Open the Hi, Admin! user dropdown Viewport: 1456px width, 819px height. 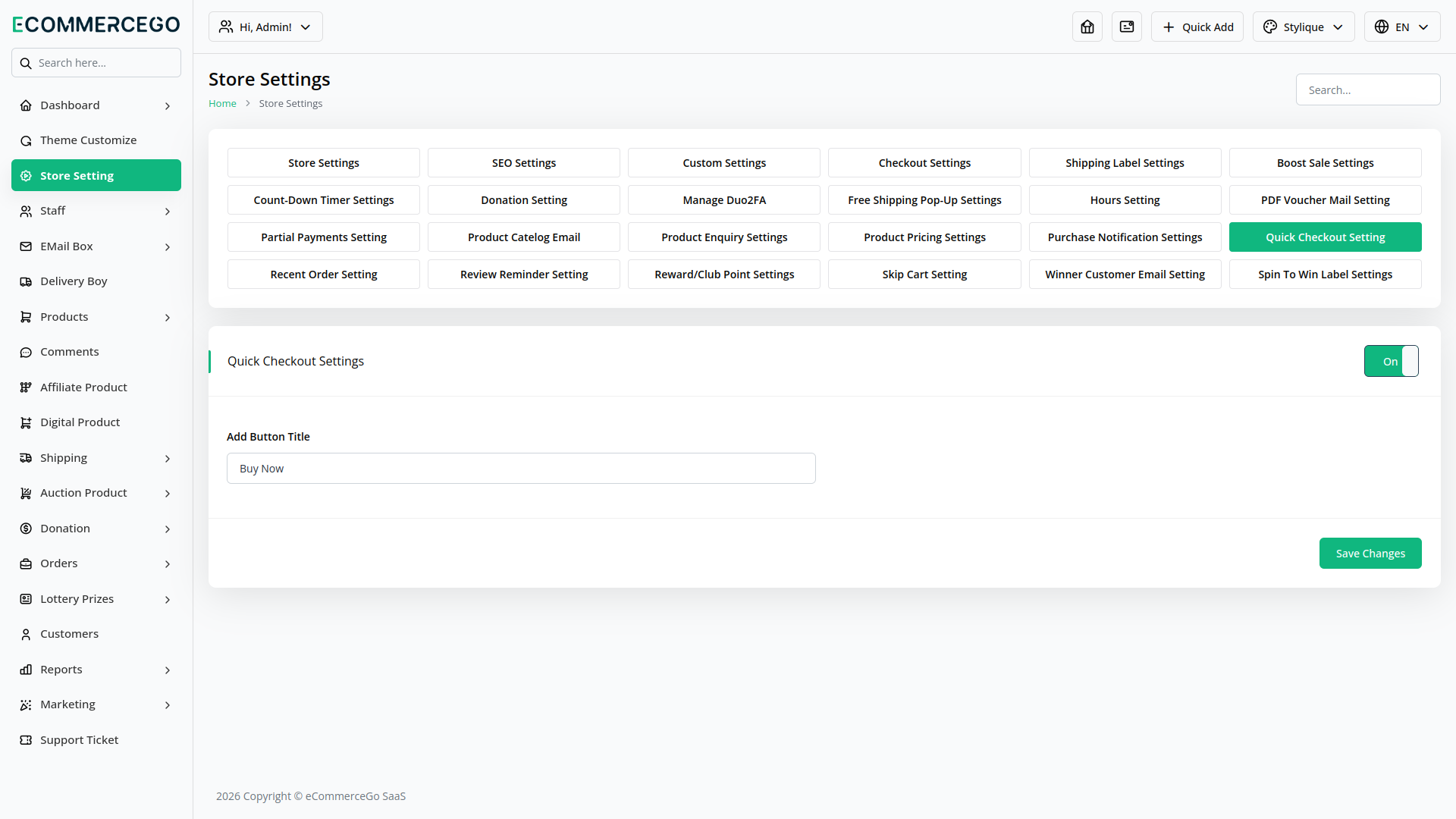click(265, 27)
